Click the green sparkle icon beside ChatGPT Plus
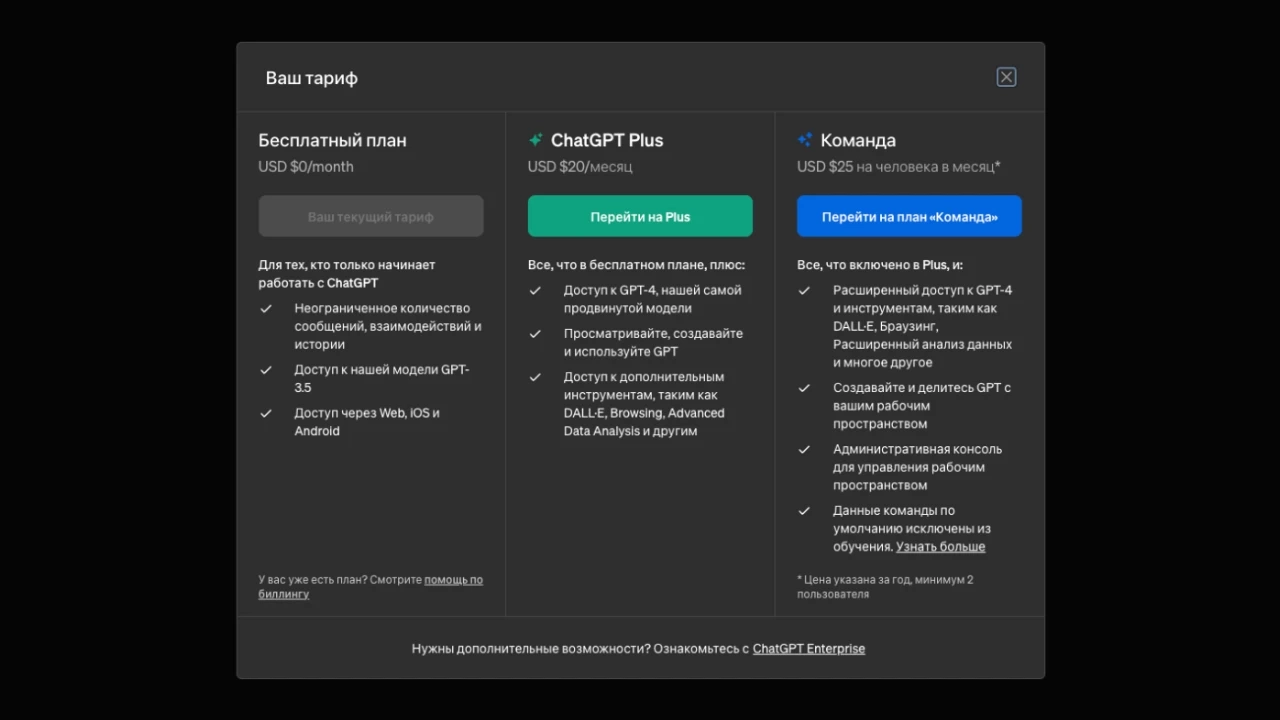This screenshot has height=720, width=1280. pos(536,140)
